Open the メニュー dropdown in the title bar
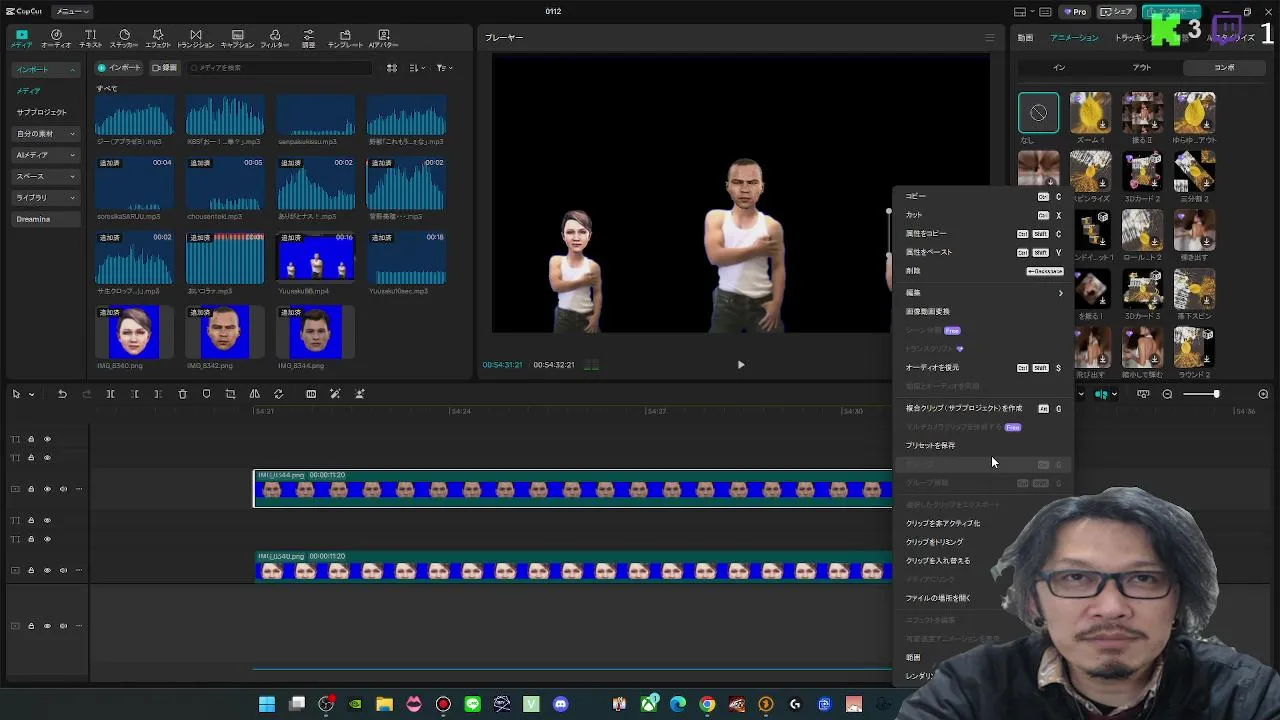Viewport: 1280px width, 720px height. 71,11
